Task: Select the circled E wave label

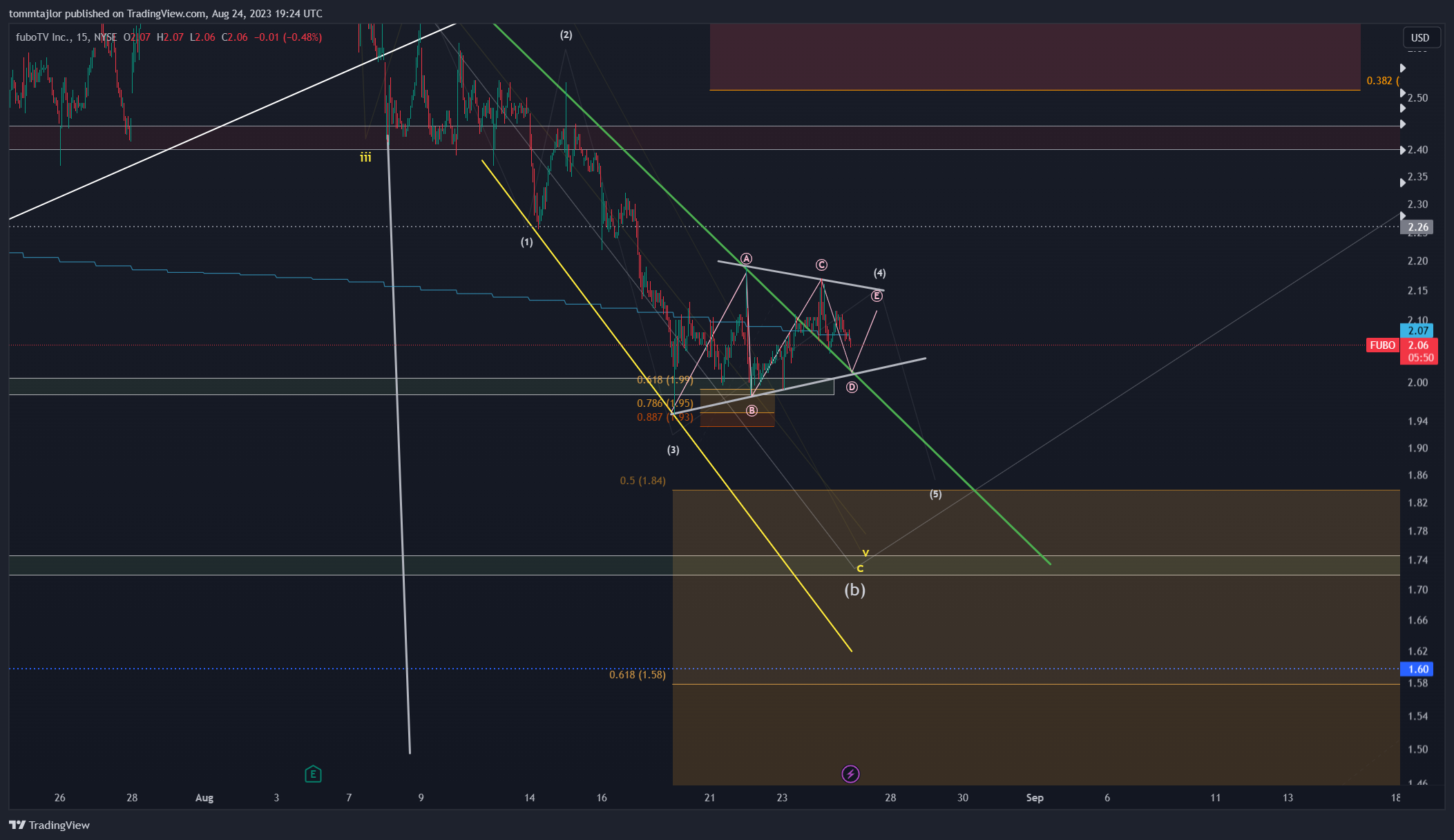Action: pyautogui.click(x=877, y=296)
